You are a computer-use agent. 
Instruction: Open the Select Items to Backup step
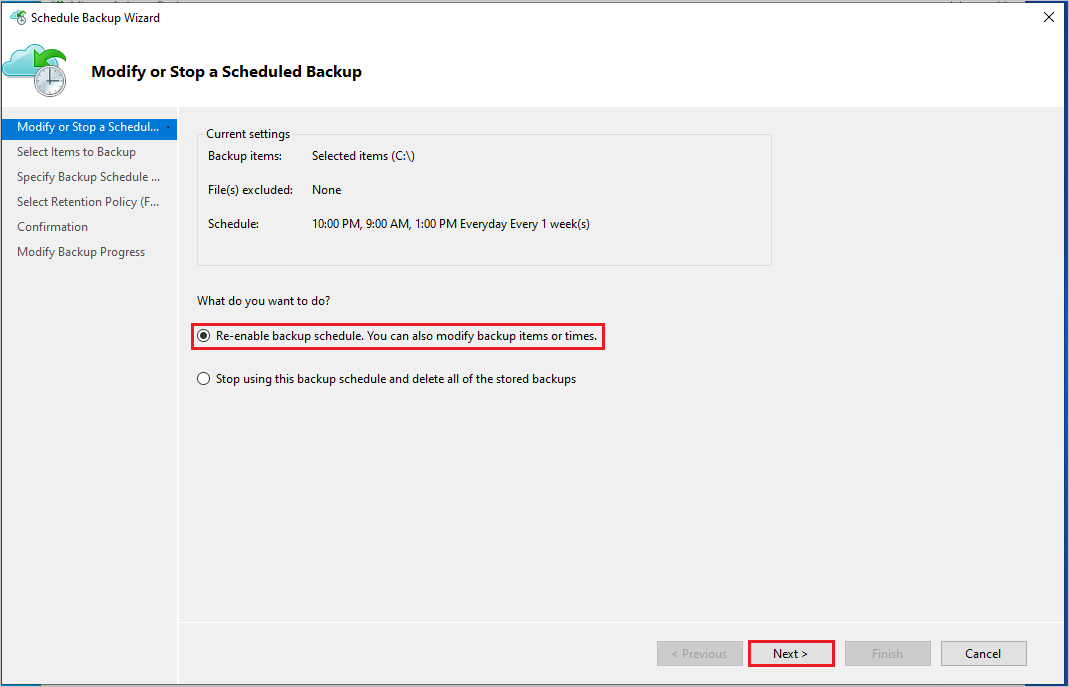tap(76, 151)
